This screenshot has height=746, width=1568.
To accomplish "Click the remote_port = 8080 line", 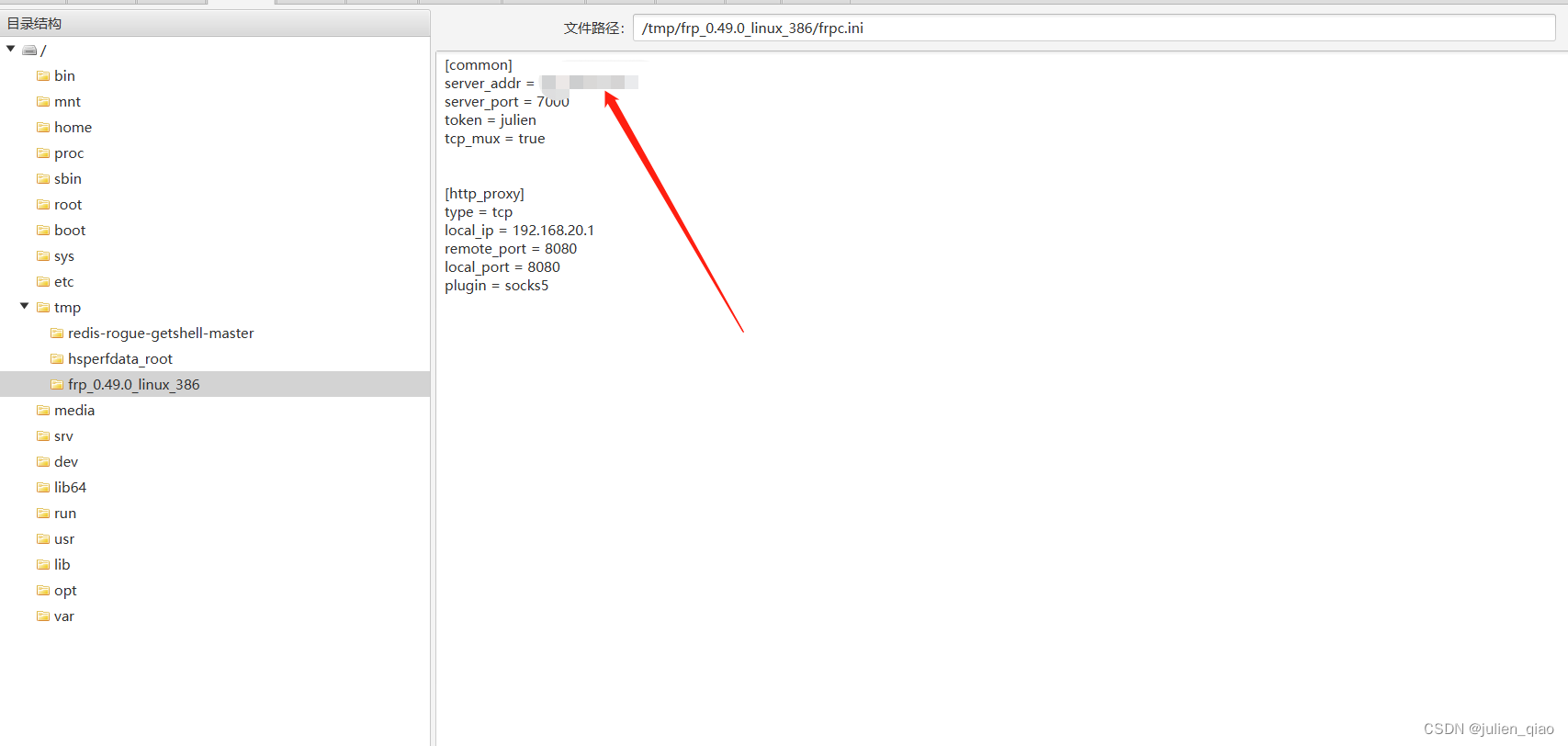I will 511,249.
